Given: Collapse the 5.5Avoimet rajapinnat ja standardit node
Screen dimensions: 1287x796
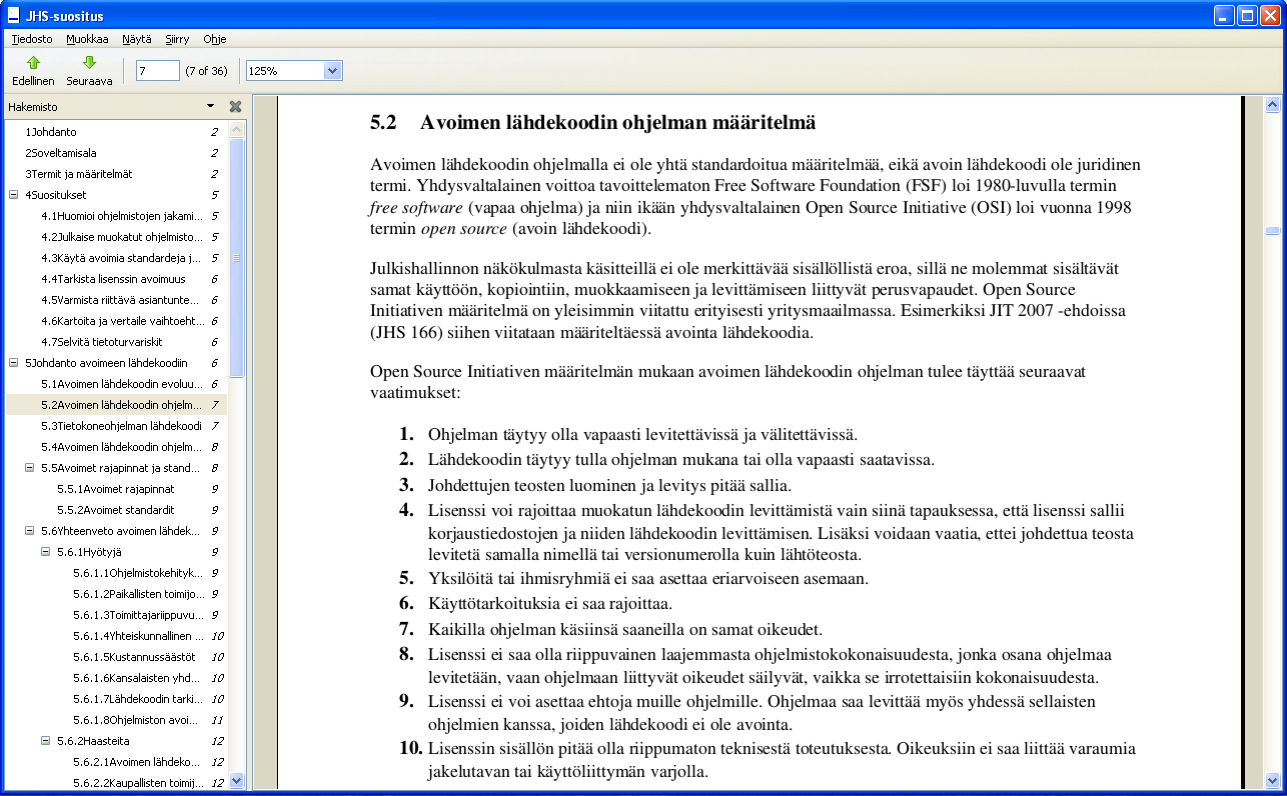Looking at the screenshot, I should coord(29,468).
